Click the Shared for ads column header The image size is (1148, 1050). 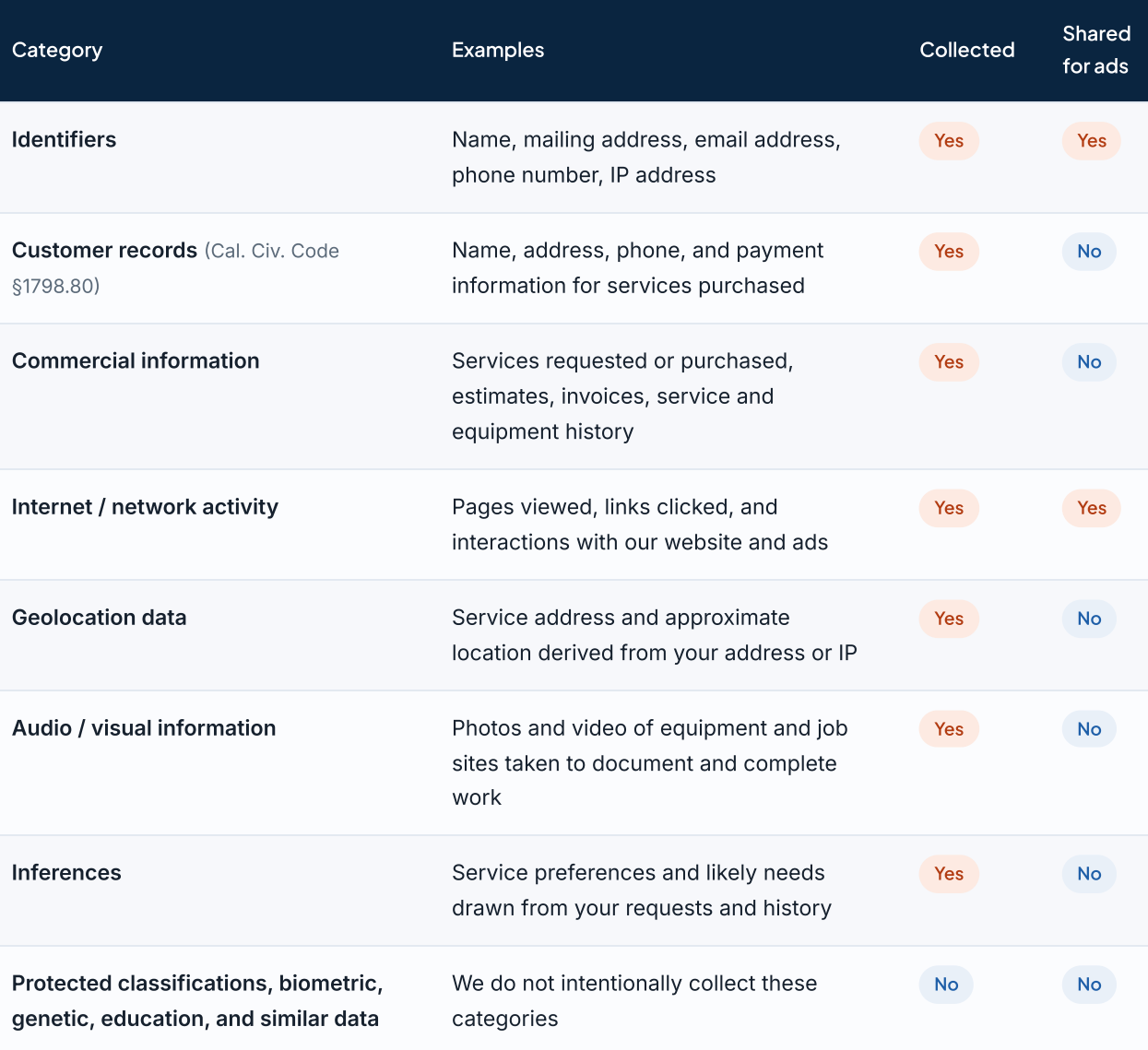coord(1096,50)
